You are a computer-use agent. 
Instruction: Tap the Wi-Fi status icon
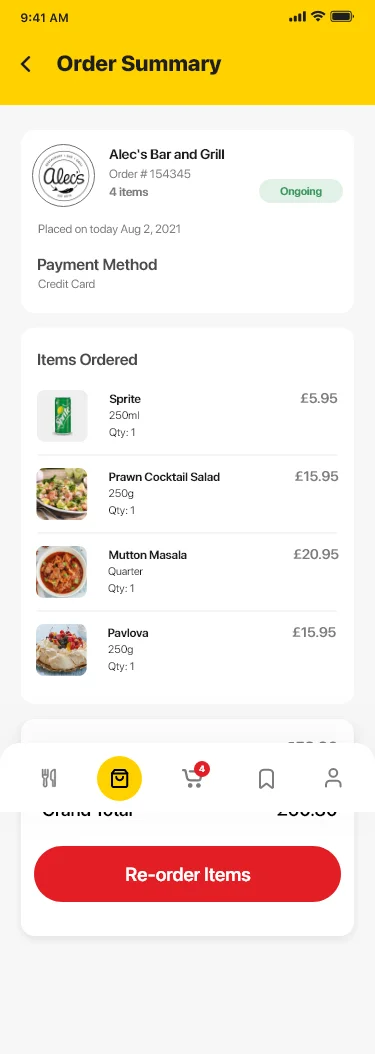(x=318, y=17)
